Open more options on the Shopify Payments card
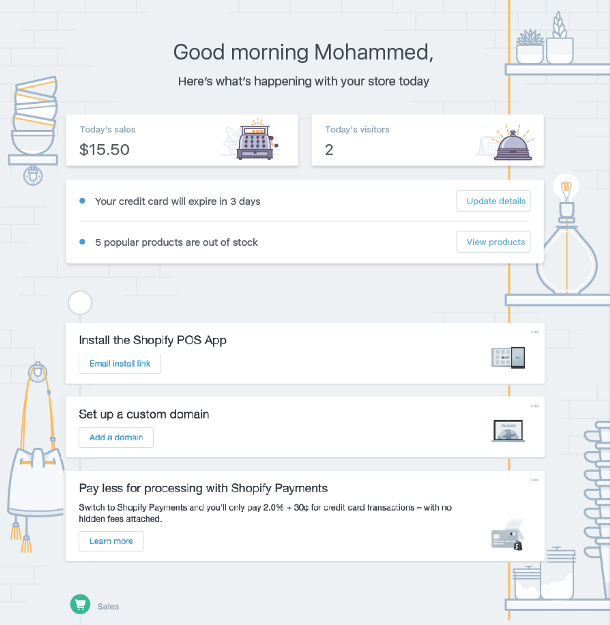The width and height of the screenshot is (610, 625). [535, 480]
